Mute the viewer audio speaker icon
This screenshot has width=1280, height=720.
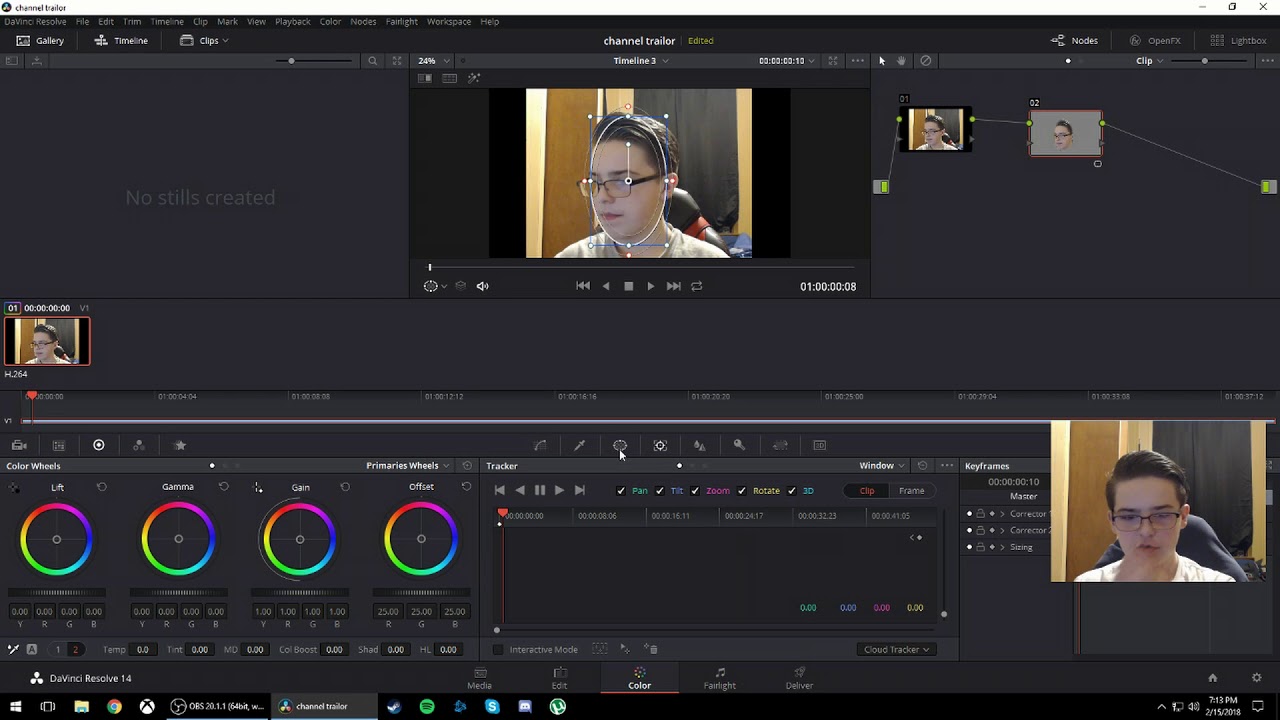(482, 286)
